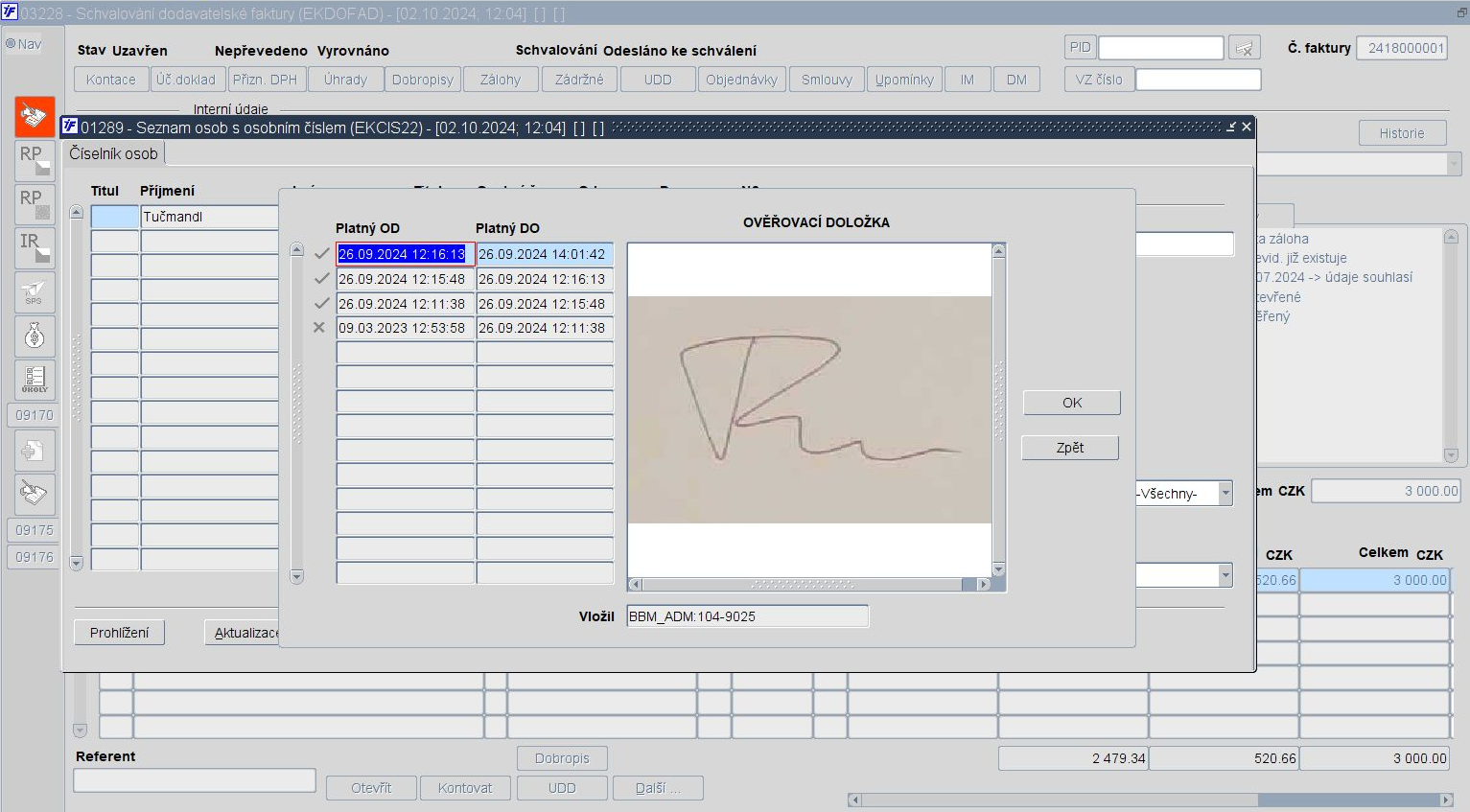Click the money bag sidebar icon
Screen dimensions: 1470x812
tap(35, 336)
